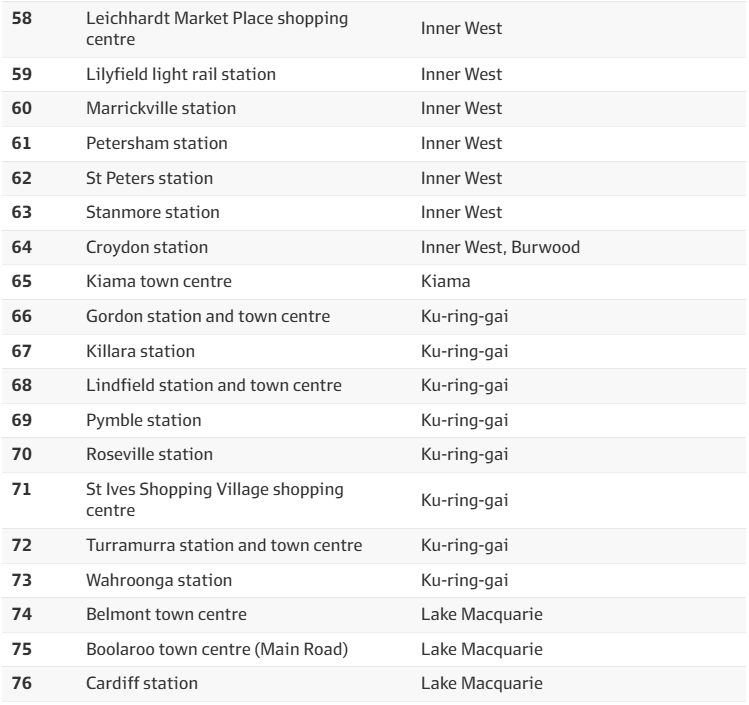
Task: Click Turramurra station and town centre
Action: [x=224, y=545]
